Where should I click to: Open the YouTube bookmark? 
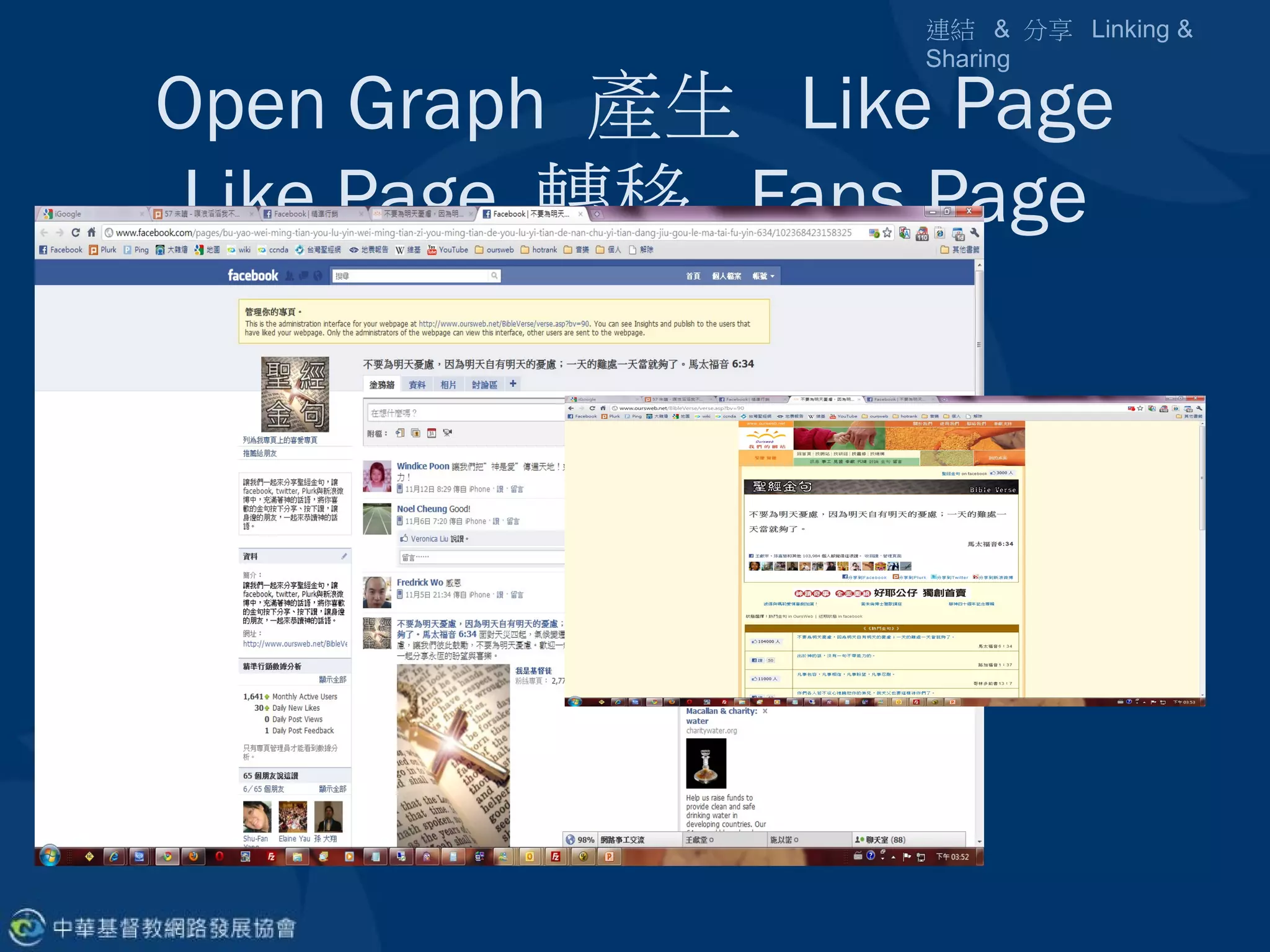(x=448, y=250)
